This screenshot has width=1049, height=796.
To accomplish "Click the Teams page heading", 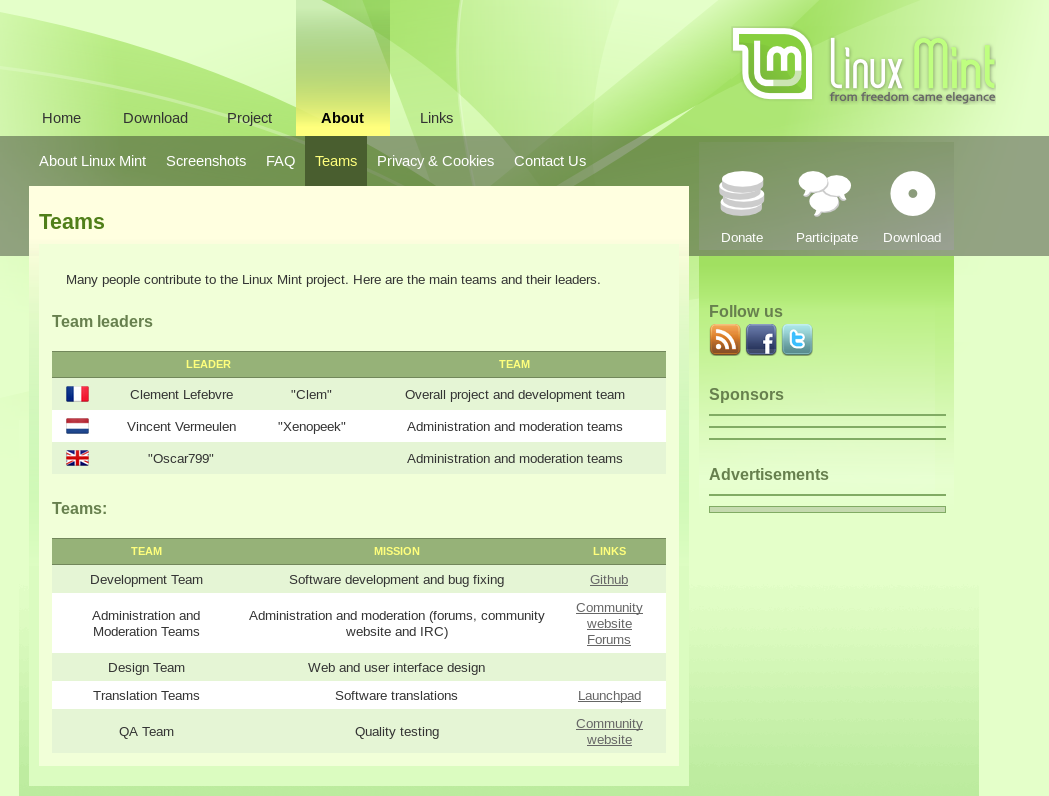I will (72, 221).
